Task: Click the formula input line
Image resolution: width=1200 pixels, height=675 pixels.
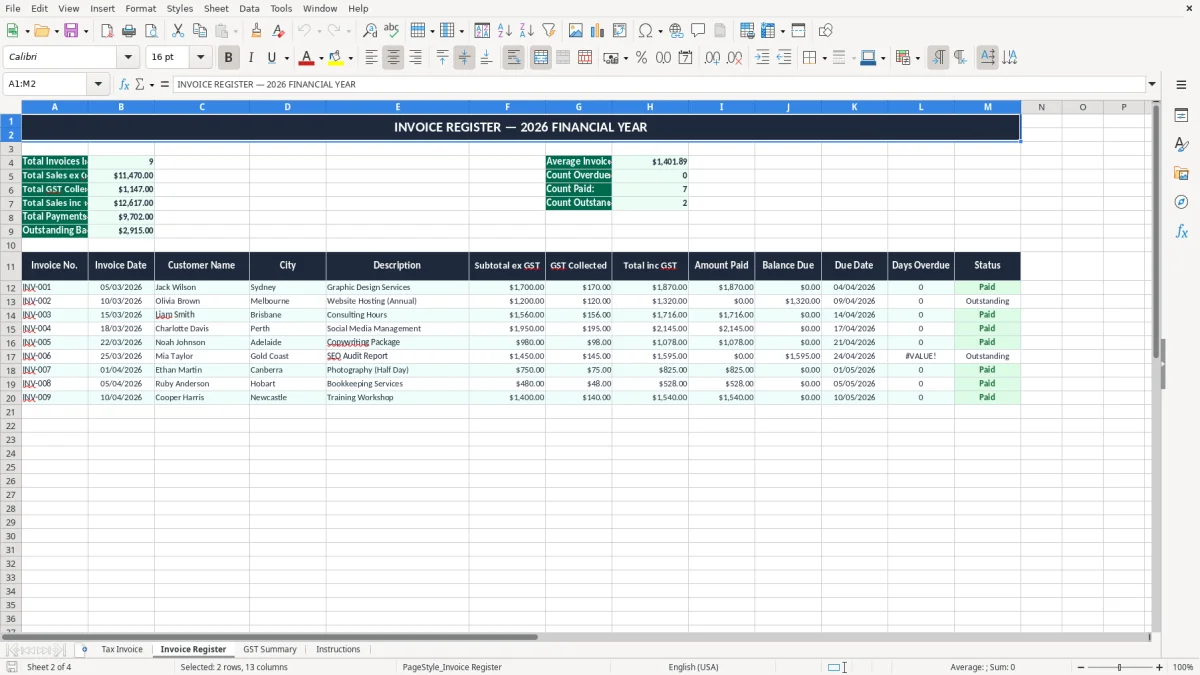Action: point(658,84)
